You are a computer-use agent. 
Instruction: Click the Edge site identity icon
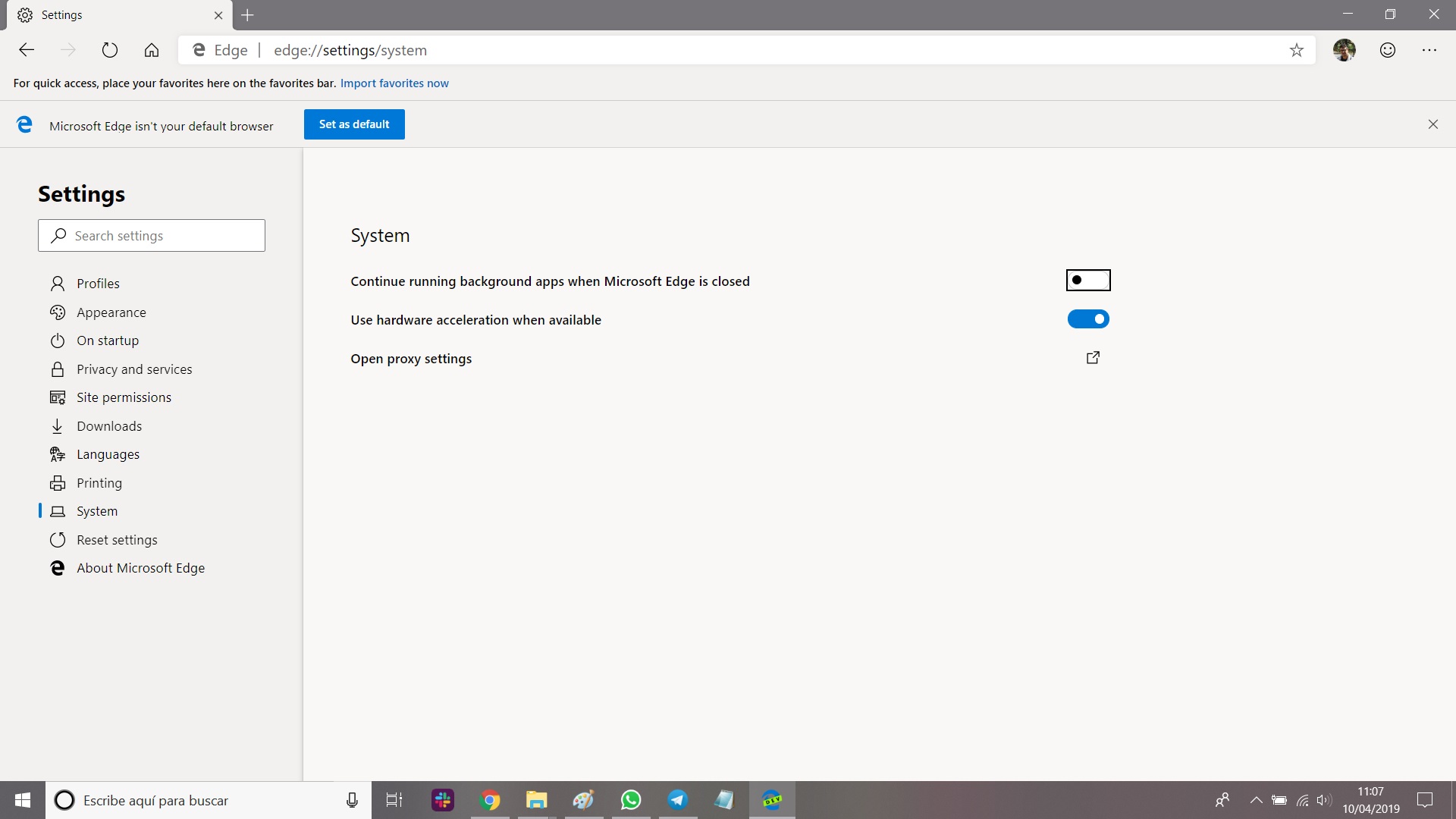pos(199,50)
